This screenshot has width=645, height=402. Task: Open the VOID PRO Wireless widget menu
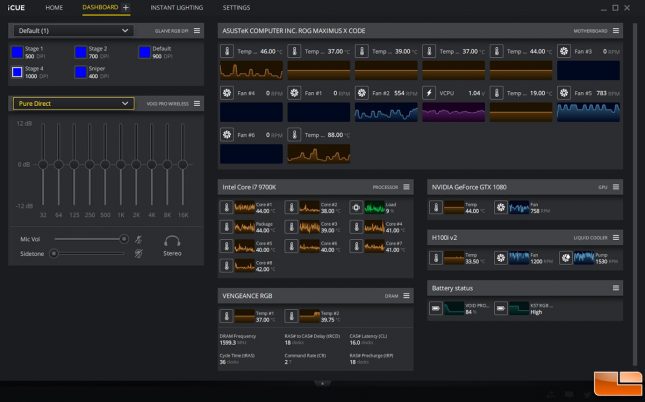pos(197,104)
